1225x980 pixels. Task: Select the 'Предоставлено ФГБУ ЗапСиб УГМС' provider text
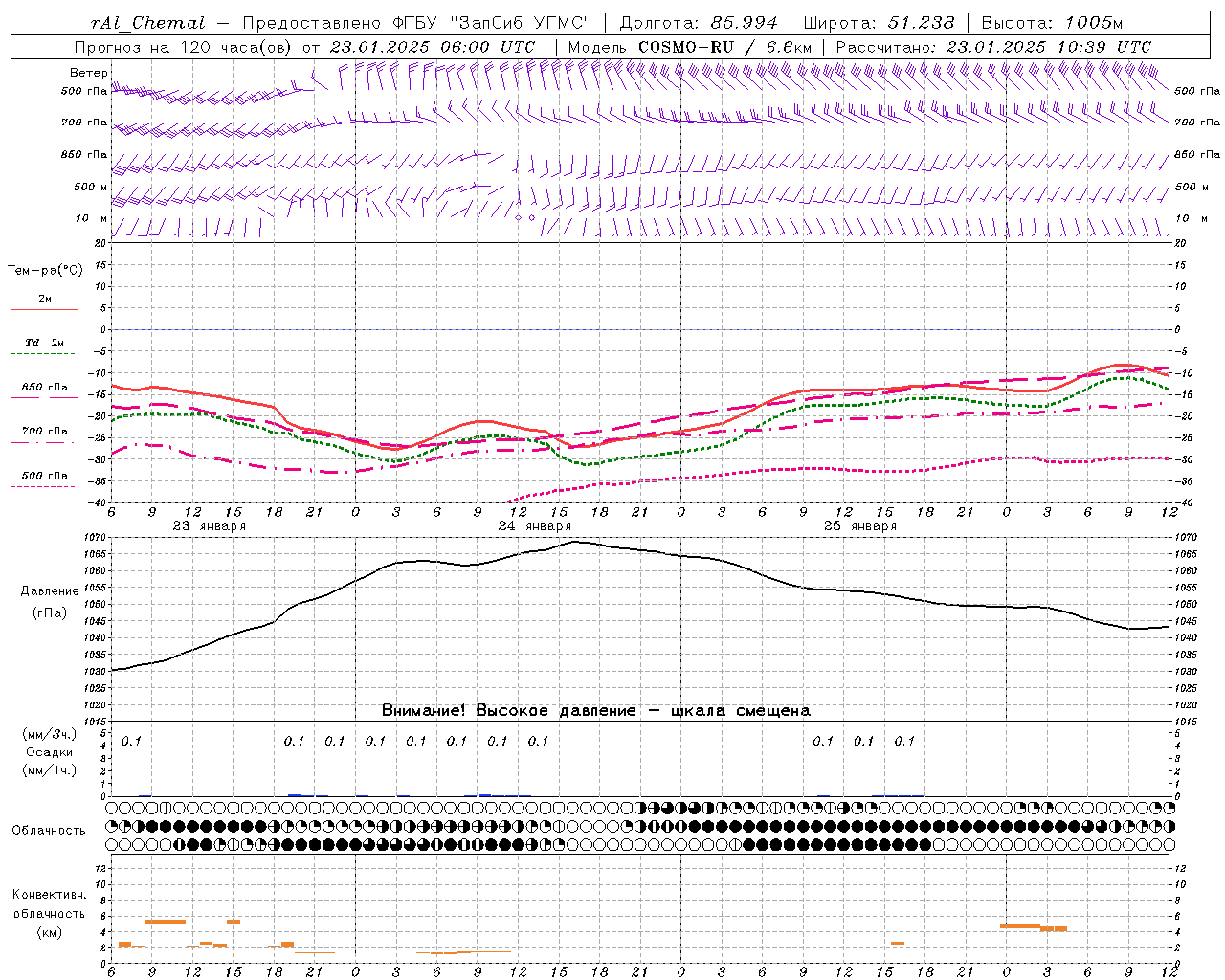pos(417,23)
